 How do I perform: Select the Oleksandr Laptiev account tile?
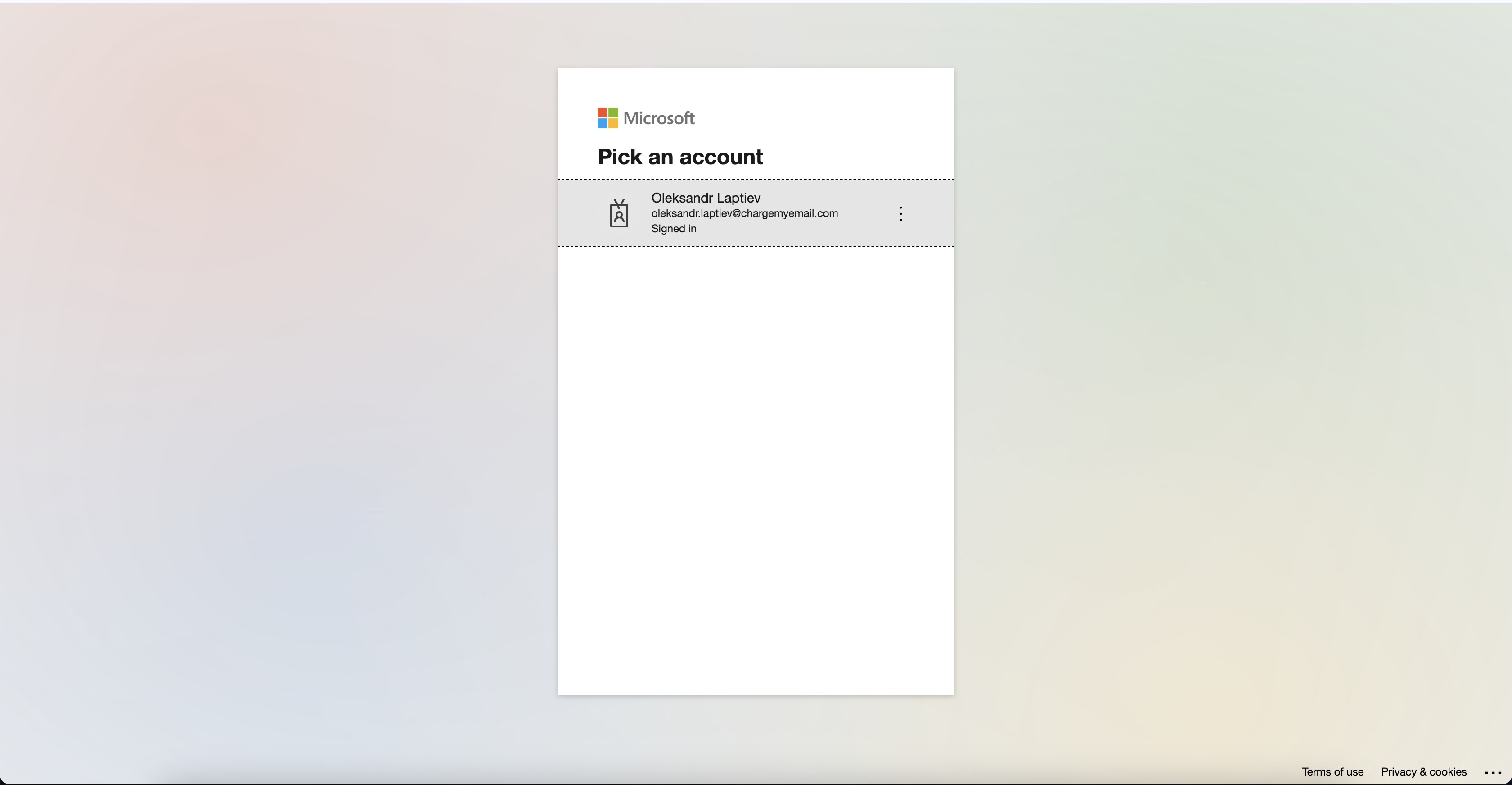click(x=756, y=213)
